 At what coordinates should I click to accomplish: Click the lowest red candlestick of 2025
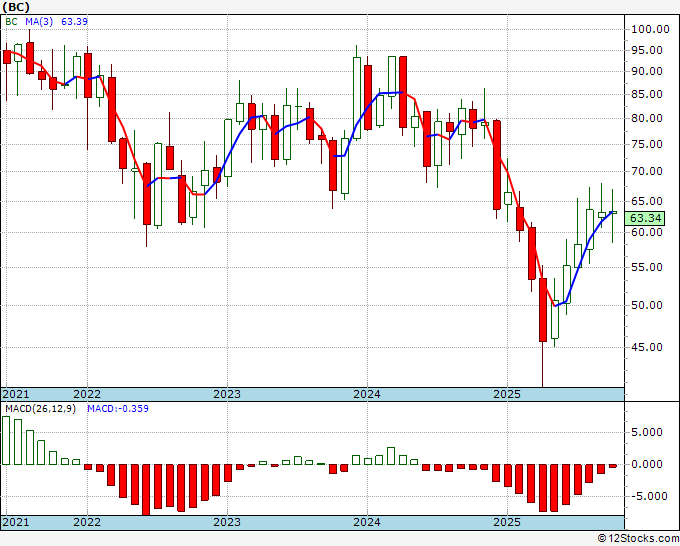(543, 310)
